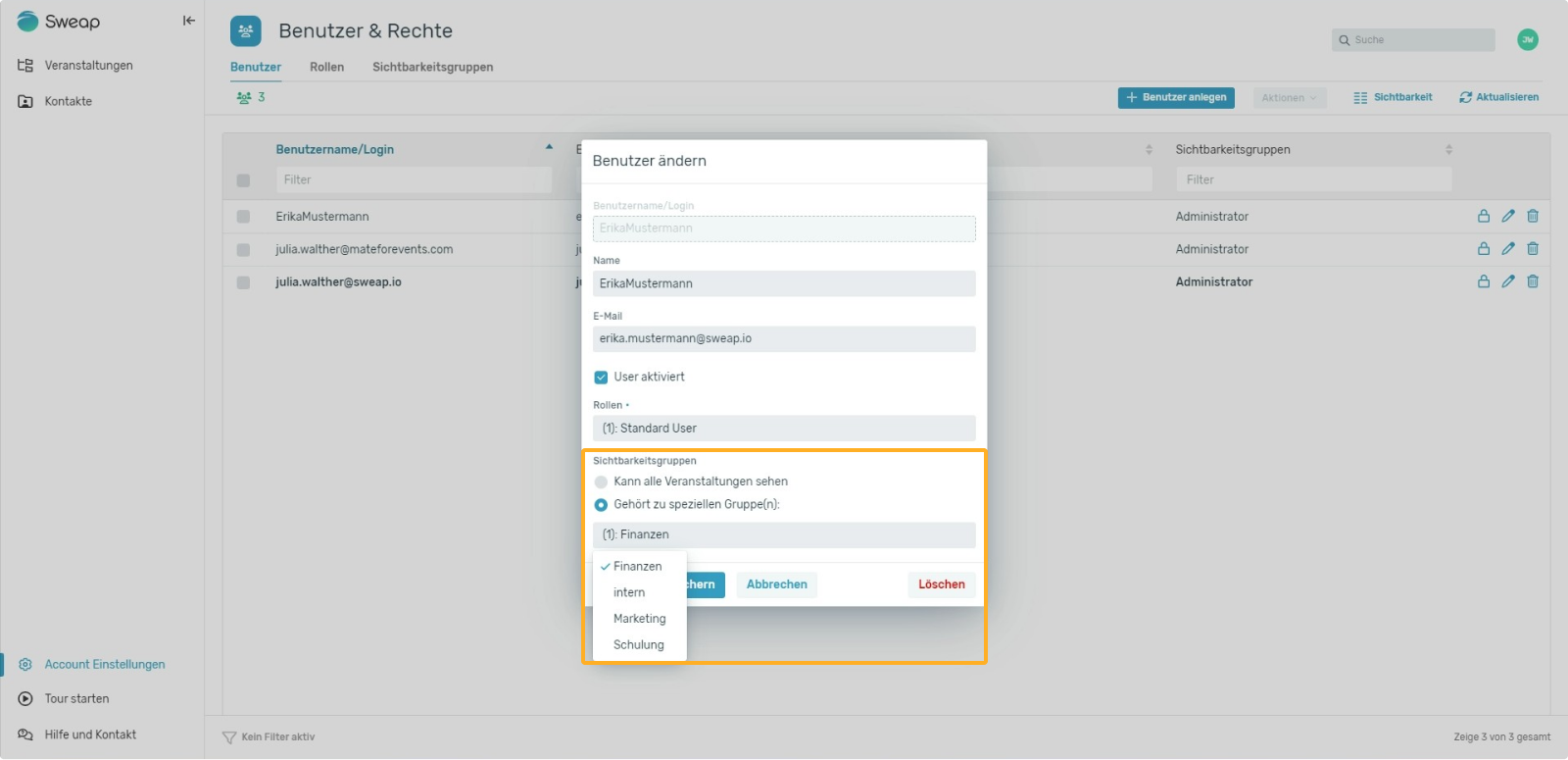Open Kontakte in the sidebar

coord(68,101)
